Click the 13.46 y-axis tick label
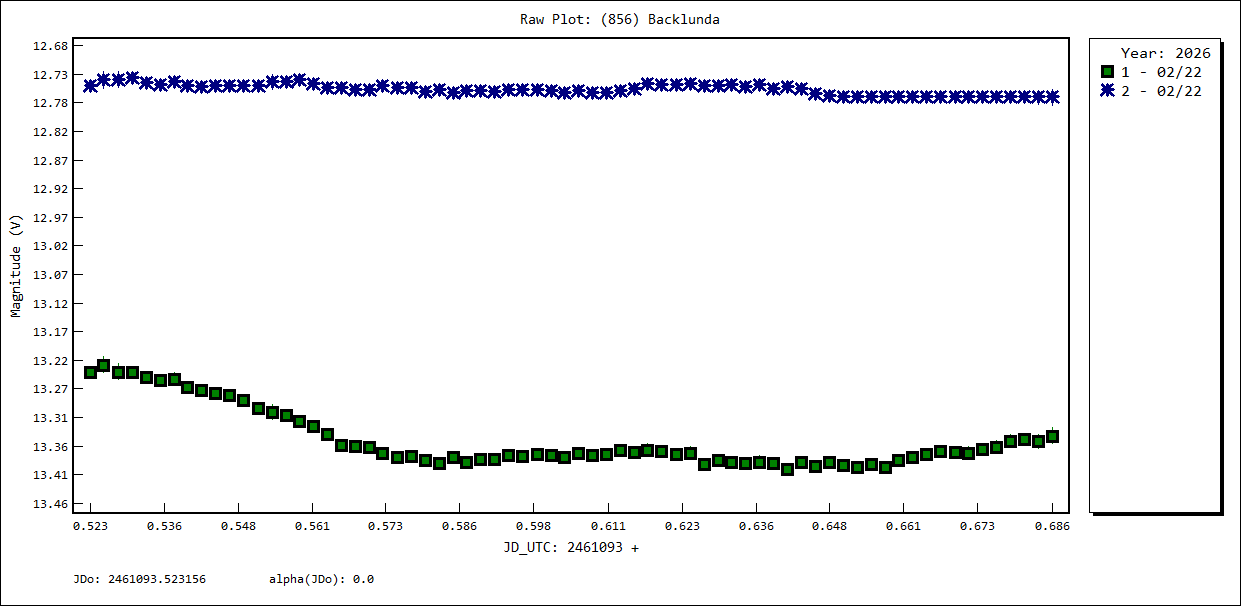This screenshot has height=606, width=1241. pyautogui.click(x=51, y=504)
